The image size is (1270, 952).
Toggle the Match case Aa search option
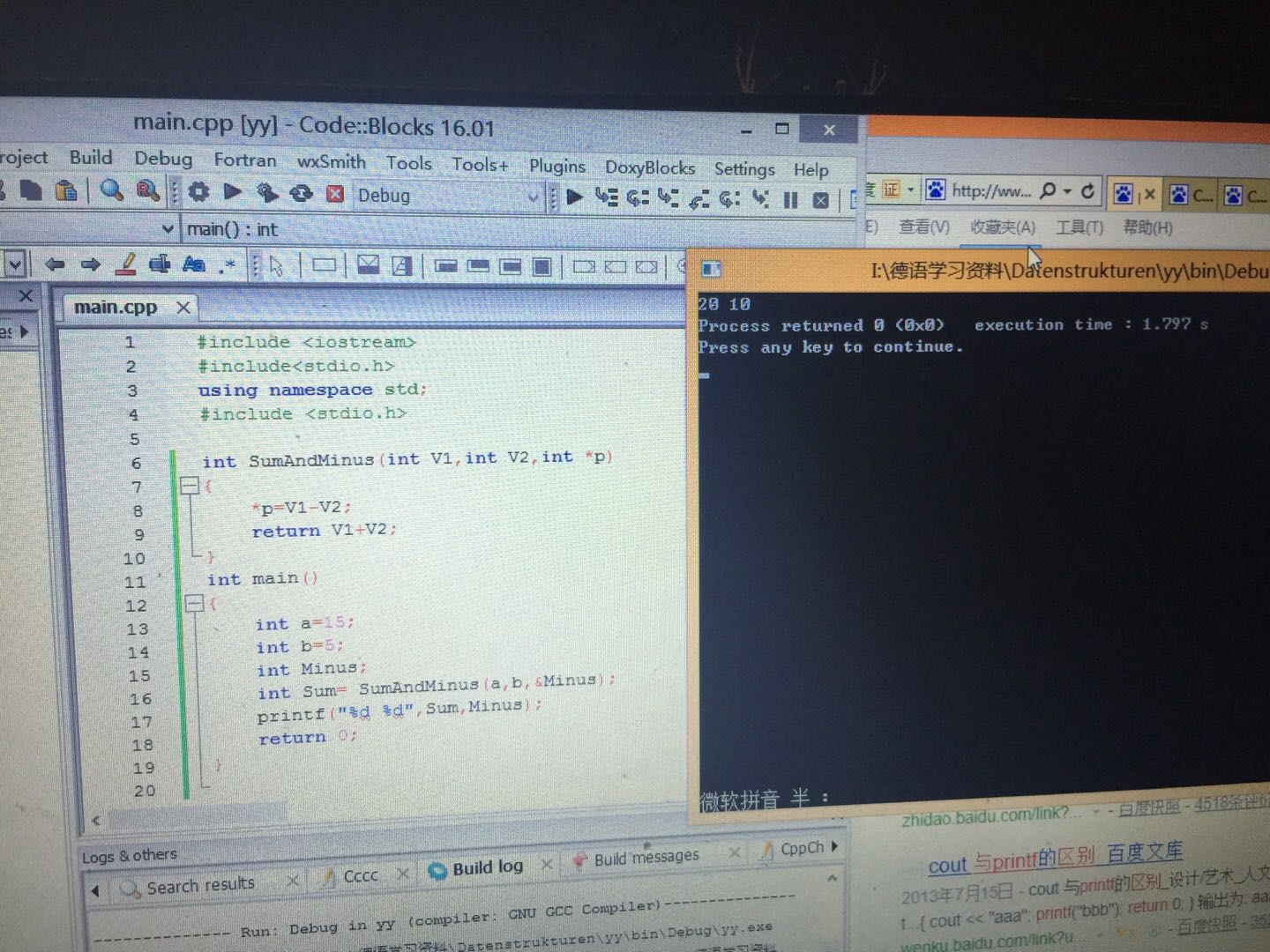(x=193, y=264)
